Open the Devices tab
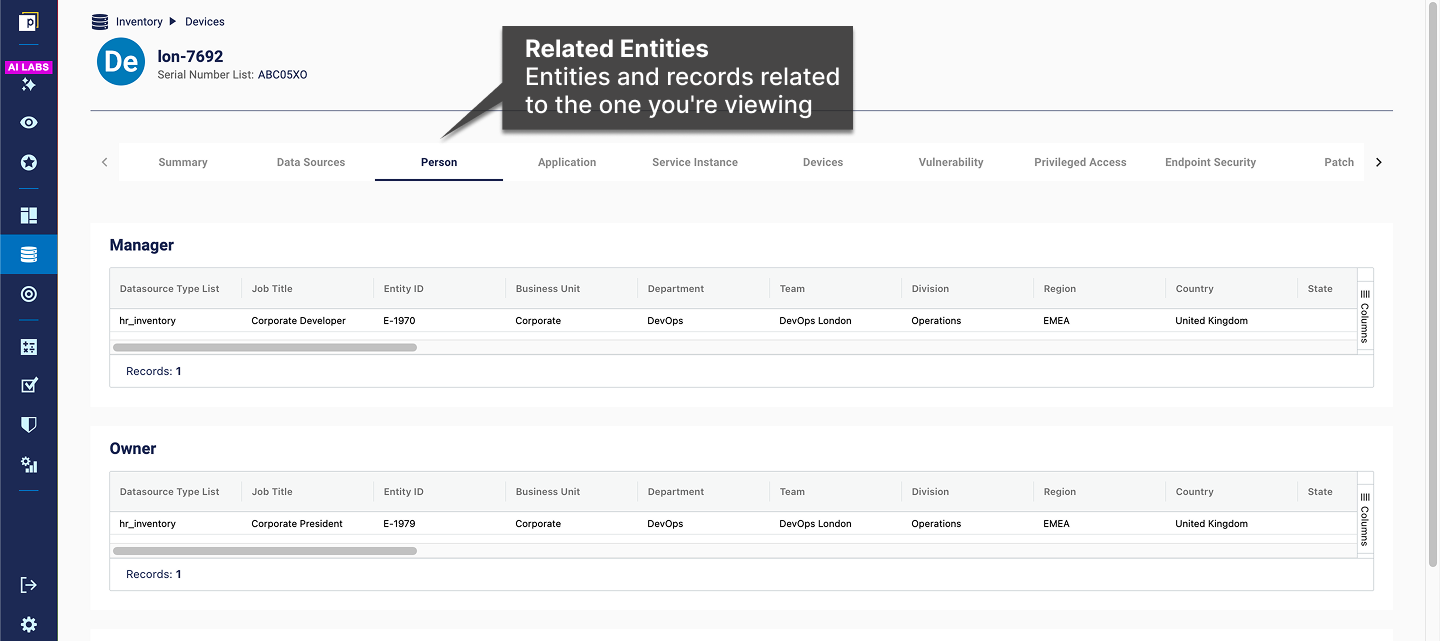 coord(823,162)
